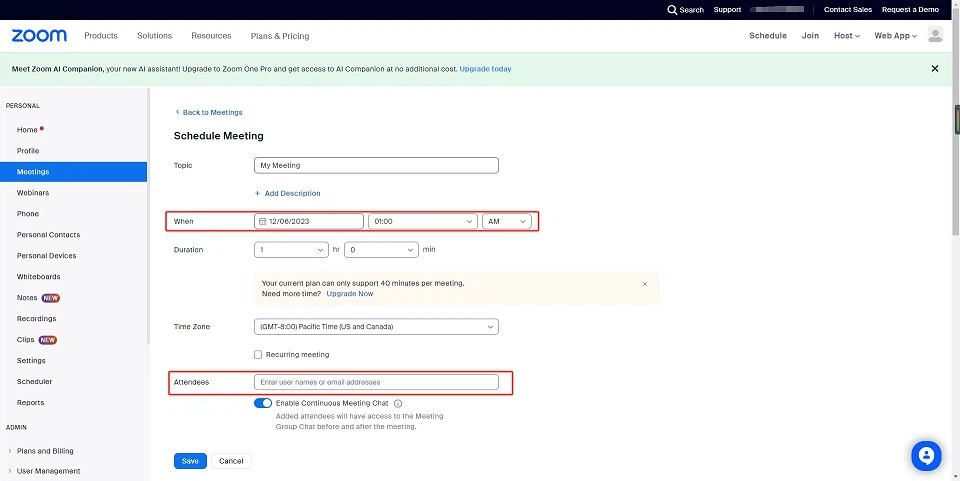Open Plans & Pricing in top navigation
This screenshot has width=960, height=481.
[280, 36]
